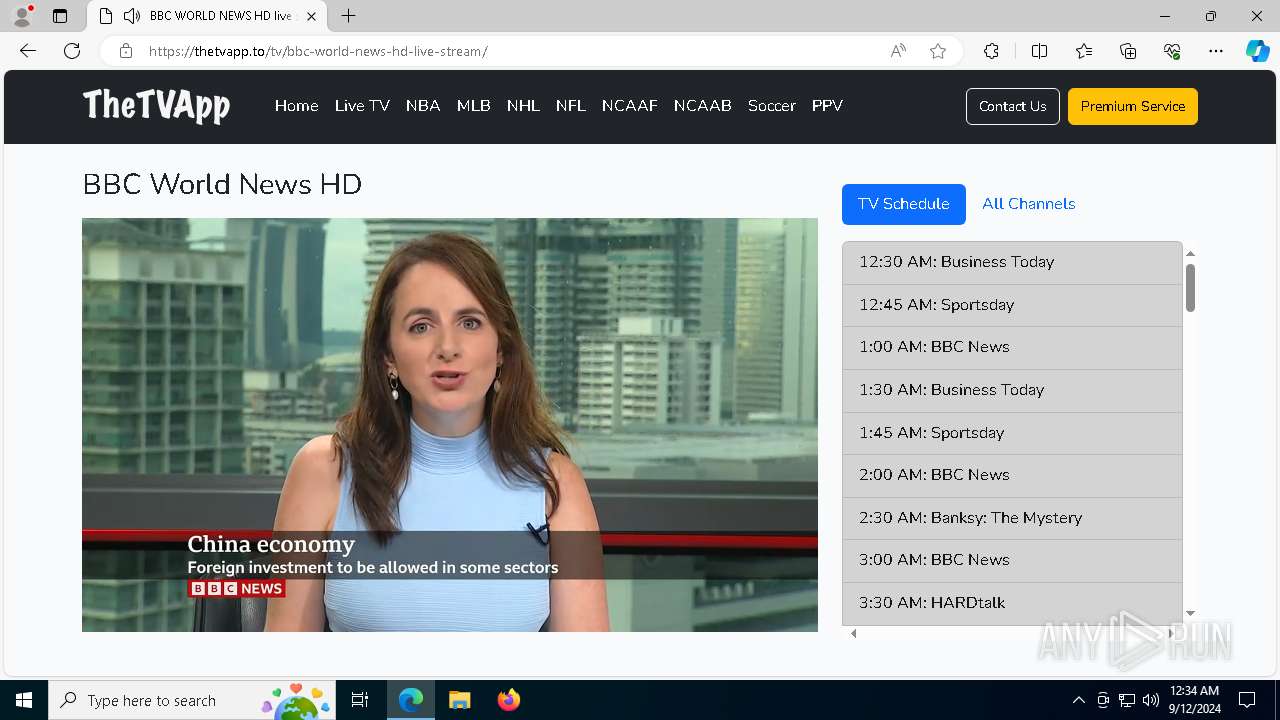Select the TV Schedule tab

pyautogui.click(x=904, y=204)
